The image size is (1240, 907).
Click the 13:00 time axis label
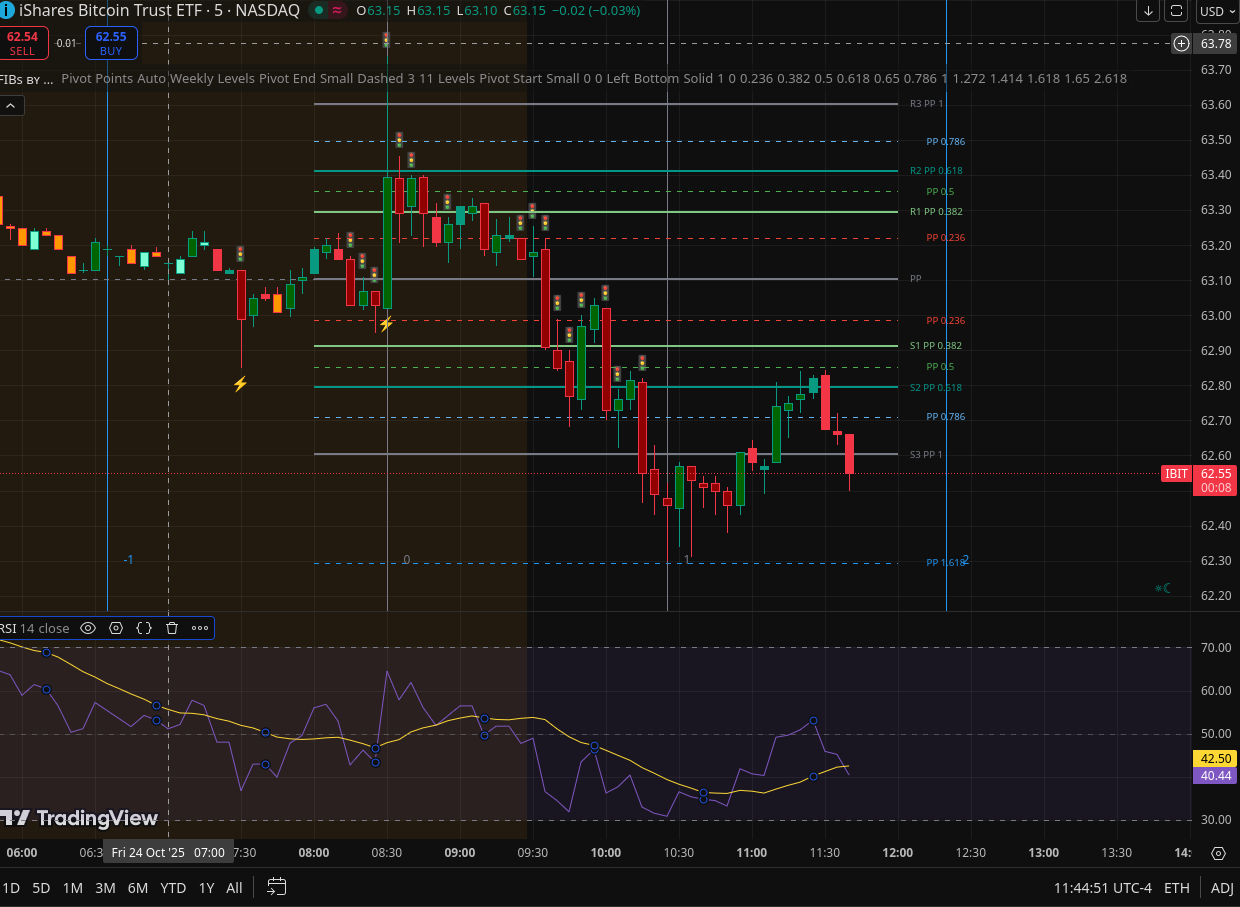coord(1044,853)
